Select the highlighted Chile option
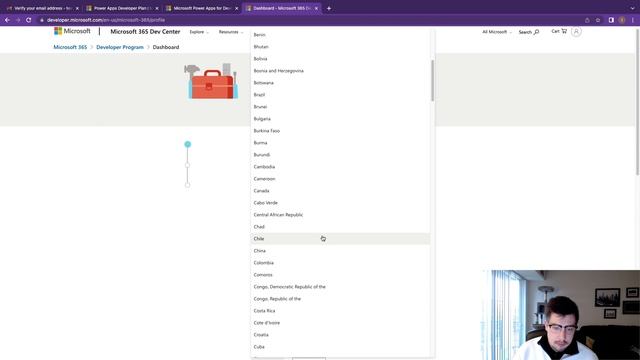Image resolution: width=640 pixels, height=360 pixels. click(340, 239)
